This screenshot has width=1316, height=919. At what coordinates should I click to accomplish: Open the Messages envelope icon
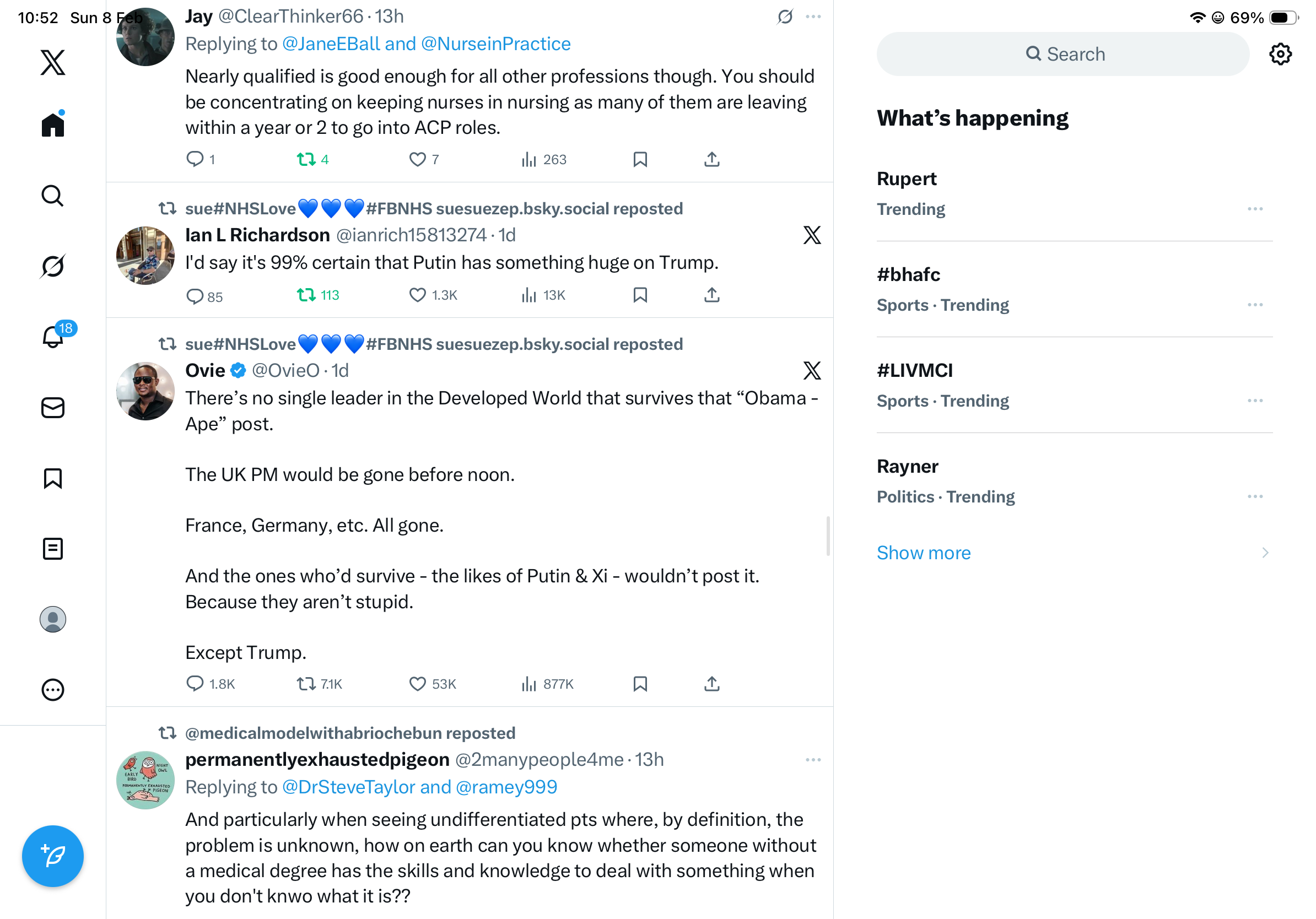point(53,407)
